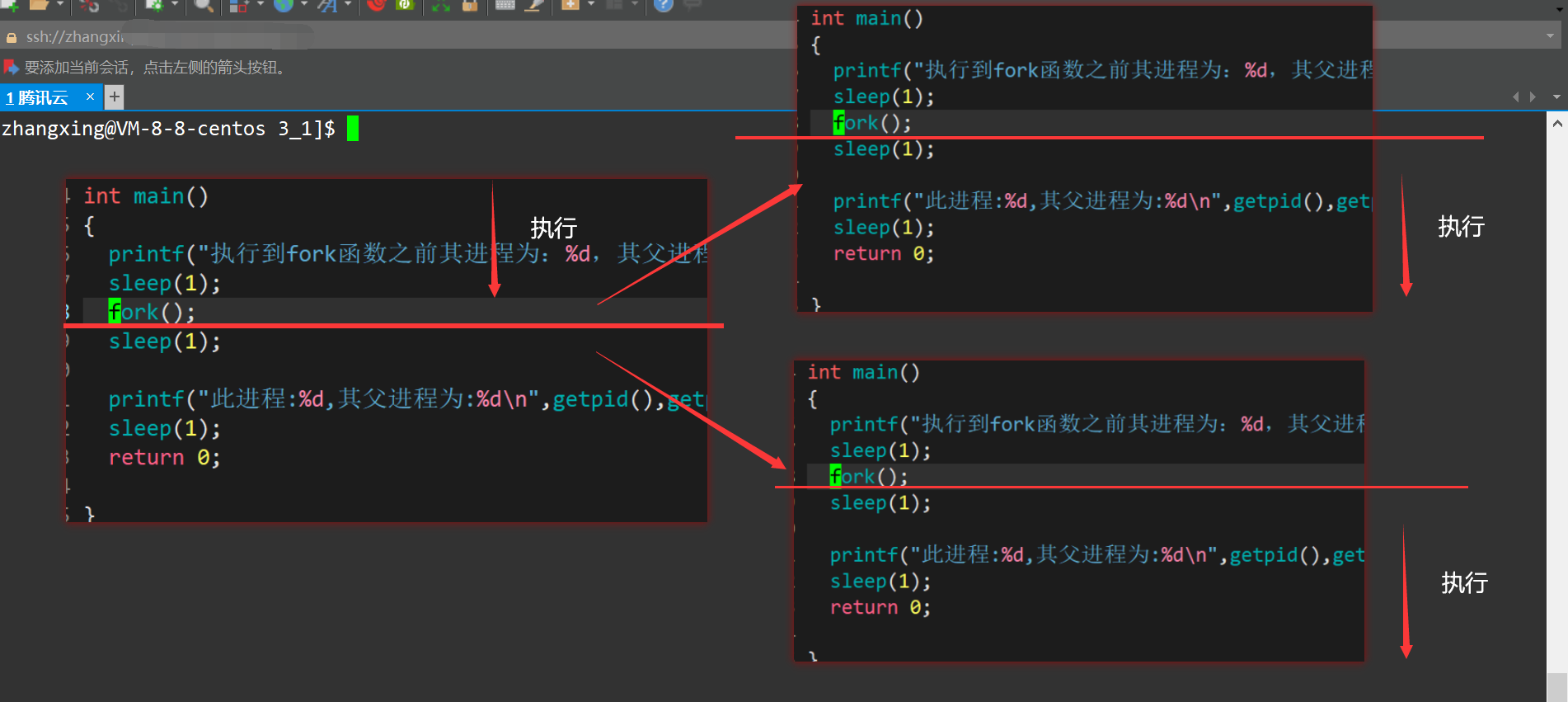Open a session with the folder icon
This screenshot has width=1568, height=702.
pyautogui.click(x=39, y=5)
